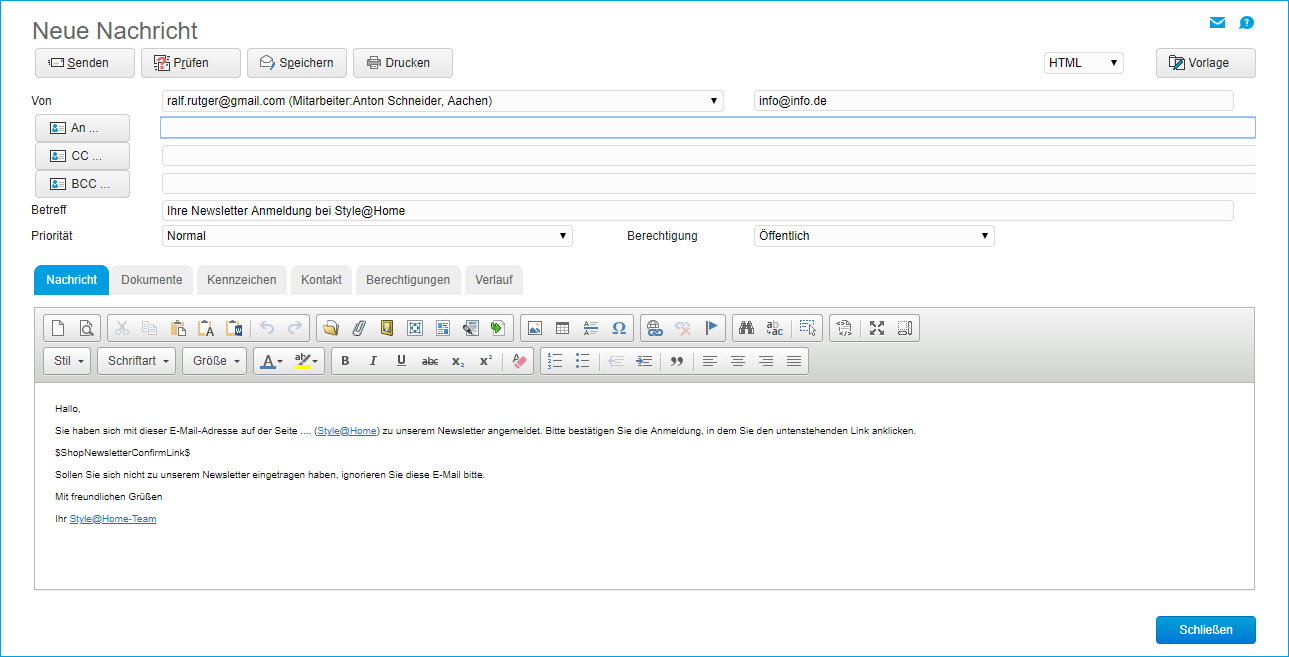1289x657 pixels.
Task: Maximize the editor area
Action: 877,328
